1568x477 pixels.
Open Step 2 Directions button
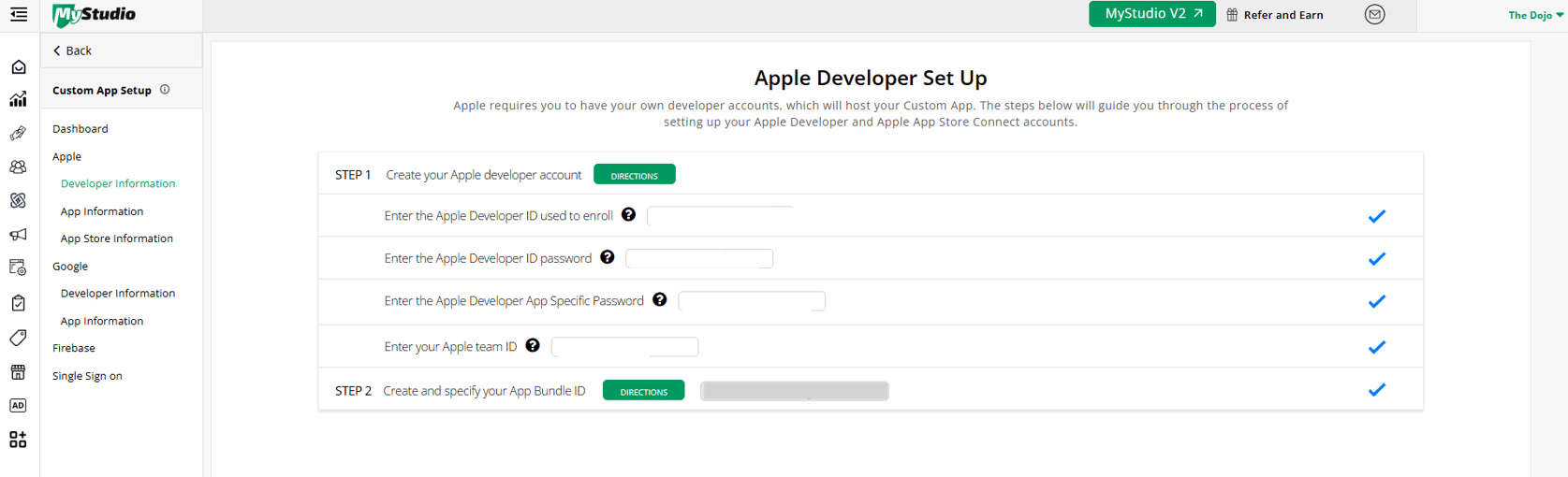(x=644, y=391)
